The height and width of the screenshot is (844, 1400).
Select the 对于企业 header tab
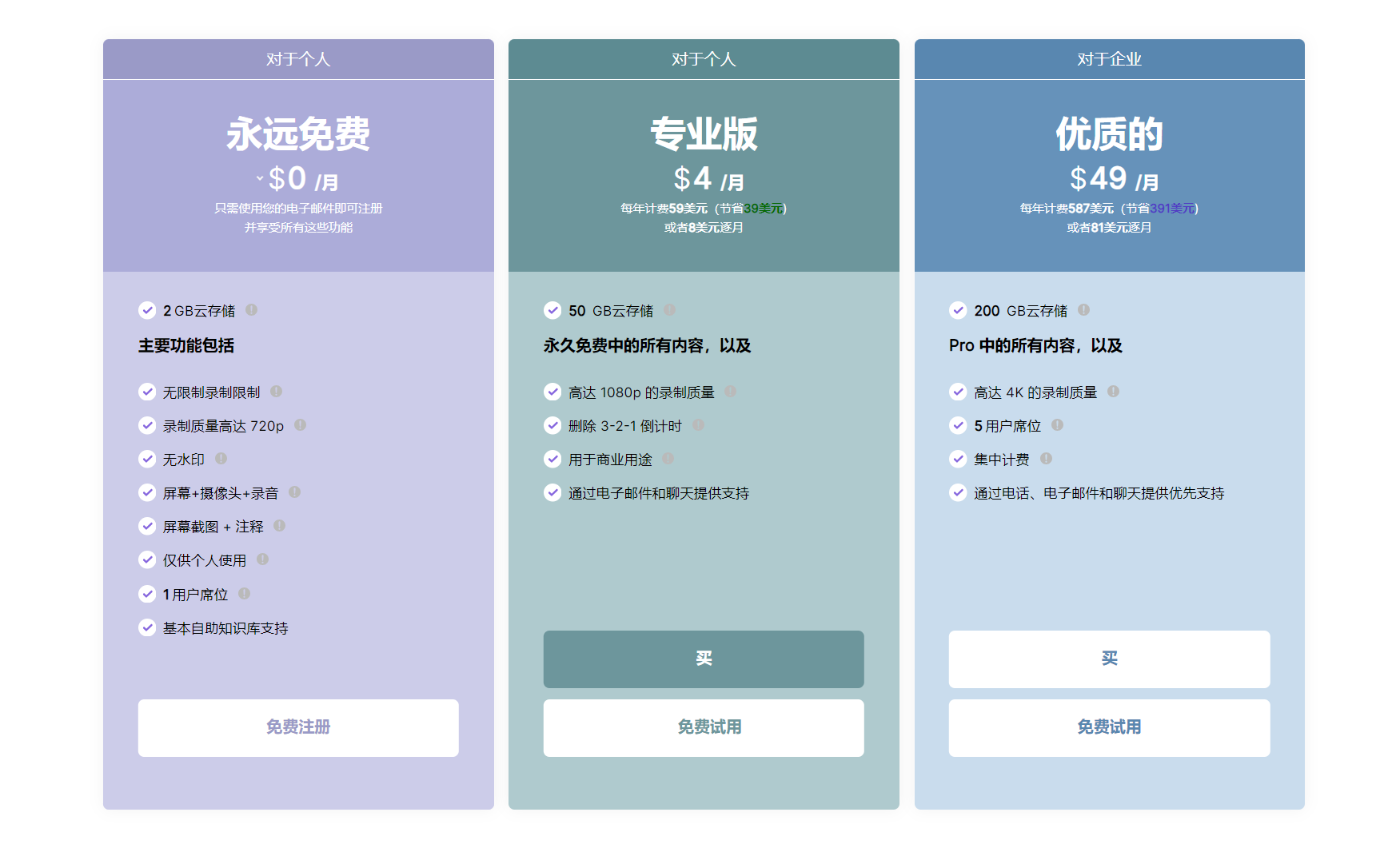[1109, 58]
